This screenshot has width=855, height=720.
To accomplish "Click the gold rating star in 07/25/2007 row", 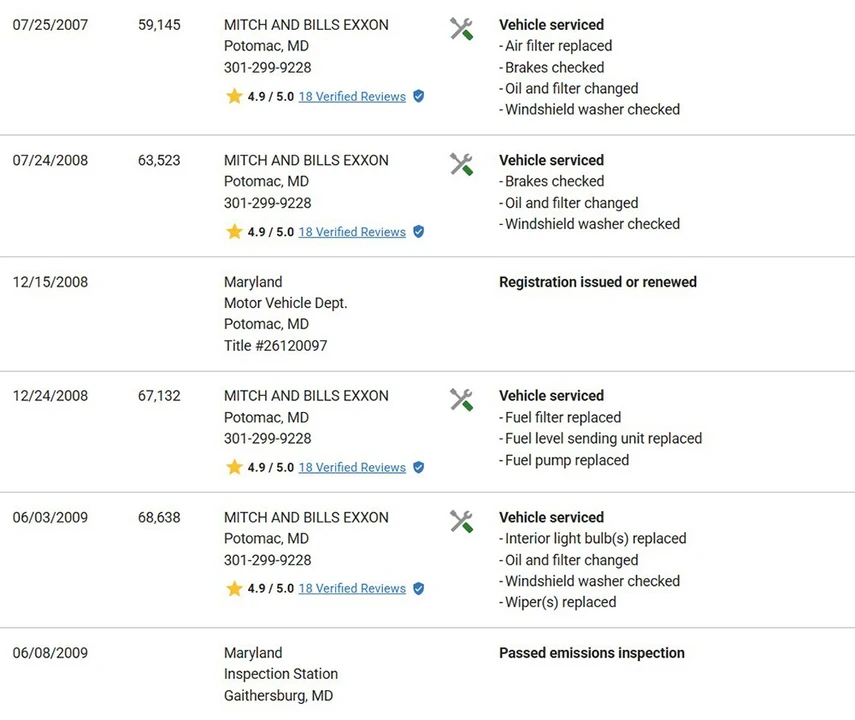I will click(x=234, y=96).
